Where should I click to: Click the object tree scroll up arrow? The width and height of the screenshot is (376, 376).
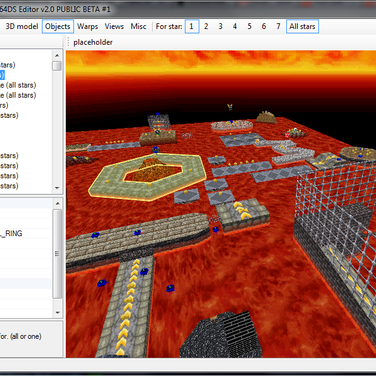click(x=57, y=55)
